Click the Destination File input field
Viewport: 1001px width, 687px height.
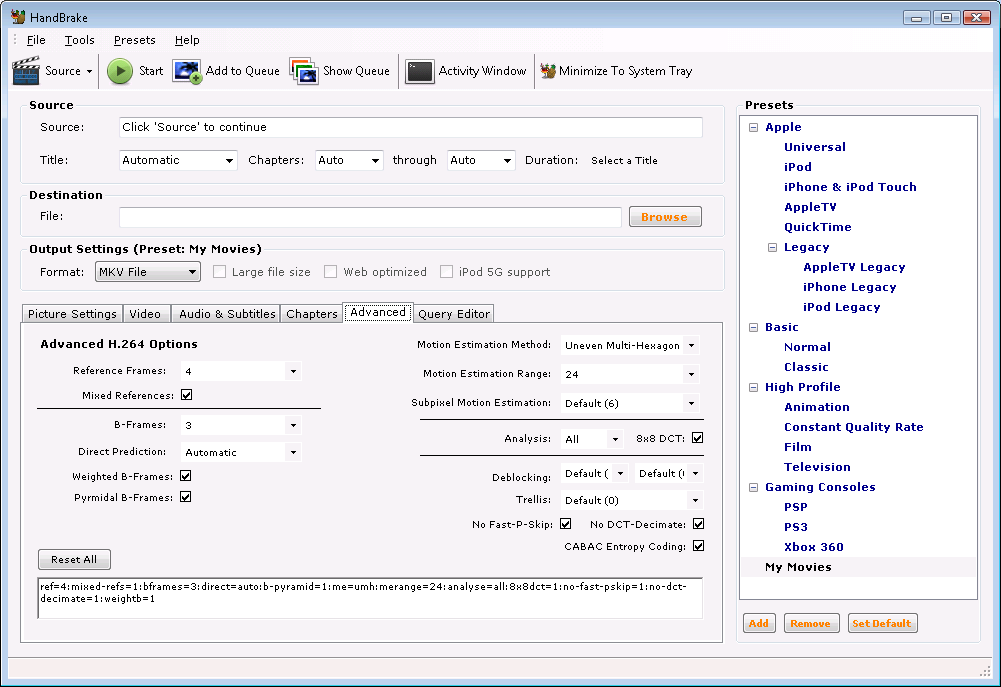370,216
